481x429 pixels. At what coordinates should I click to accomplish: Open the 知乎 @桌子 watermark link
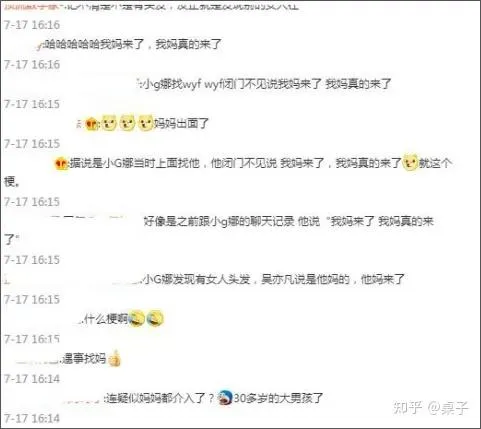pos(431,407)
